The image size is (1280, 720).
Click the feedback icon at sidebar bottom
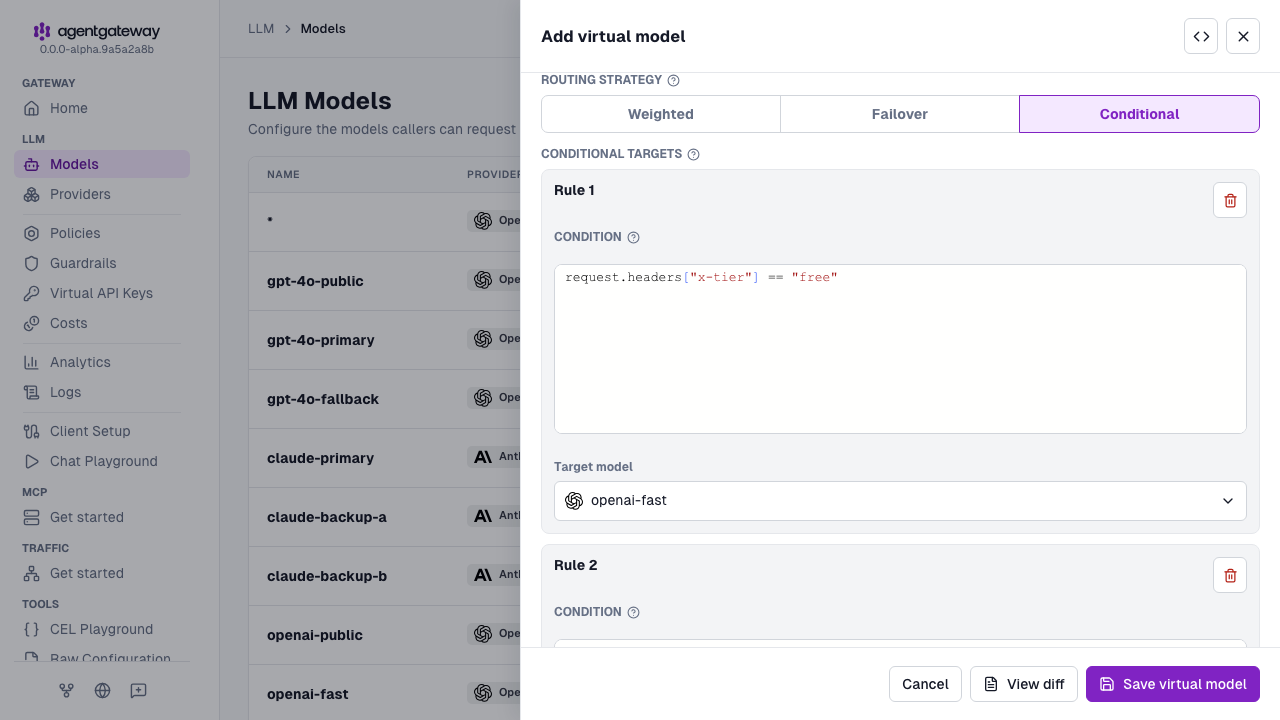tap(138, 690)
